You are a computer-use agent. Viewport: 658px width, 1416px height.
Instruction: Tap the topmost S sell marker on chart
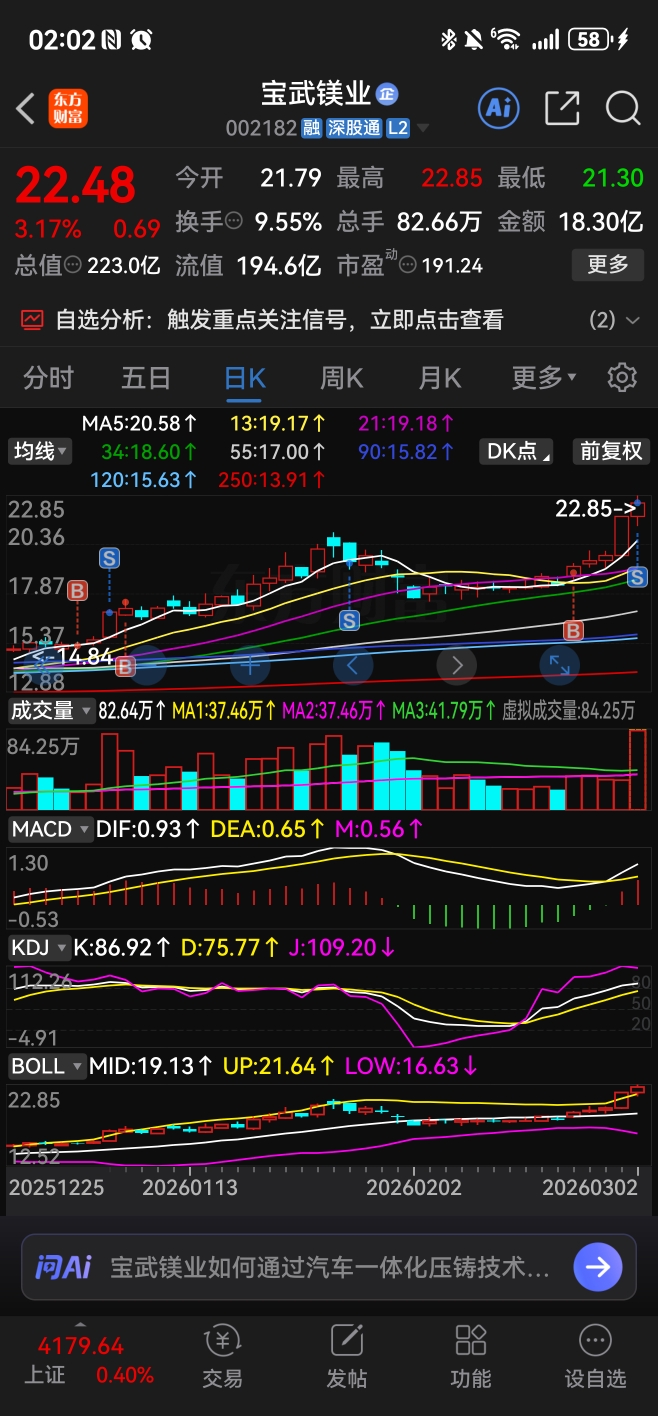109,556
